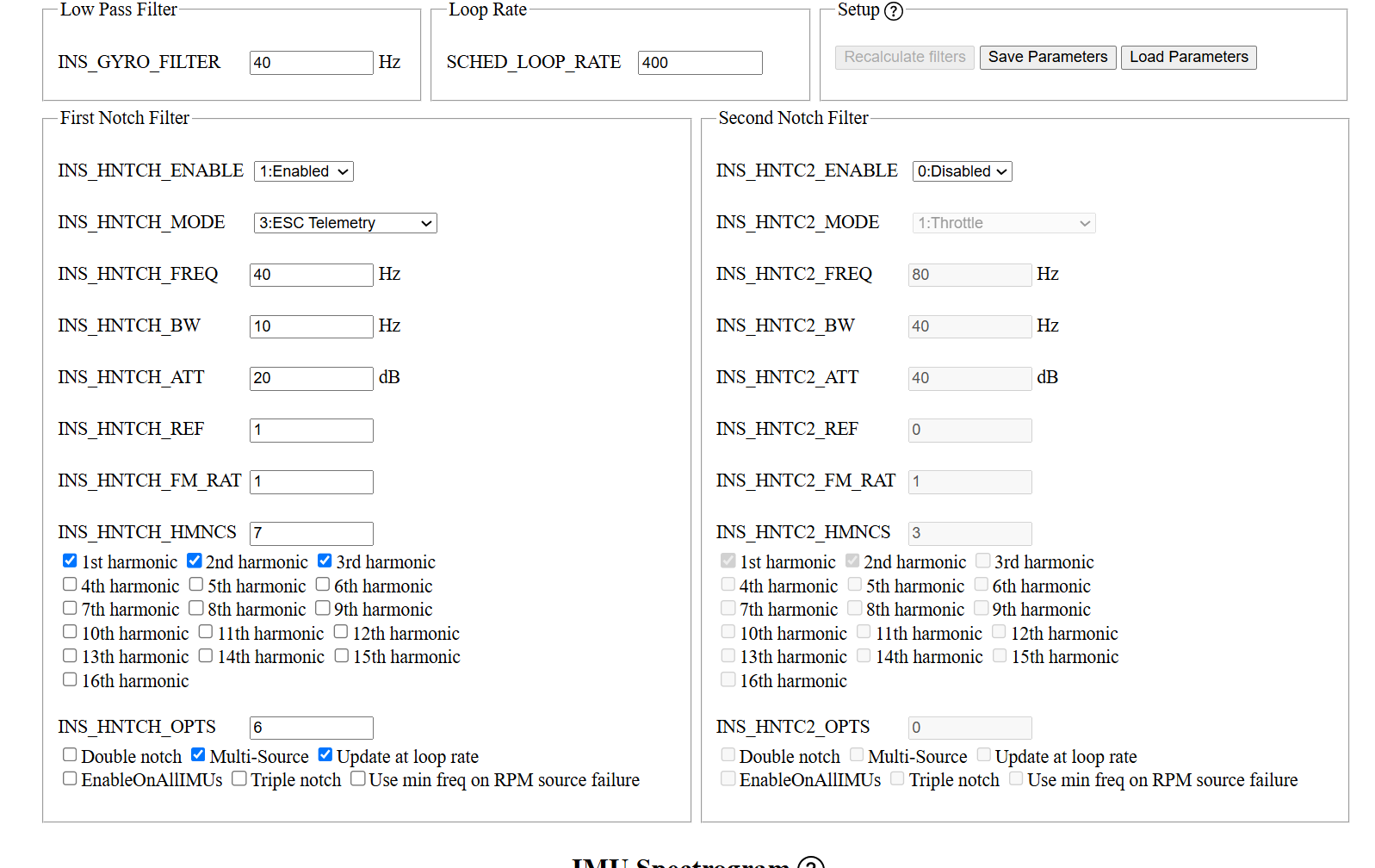Uncheck Multi-Source in First Notch Filter

(198, 754)
